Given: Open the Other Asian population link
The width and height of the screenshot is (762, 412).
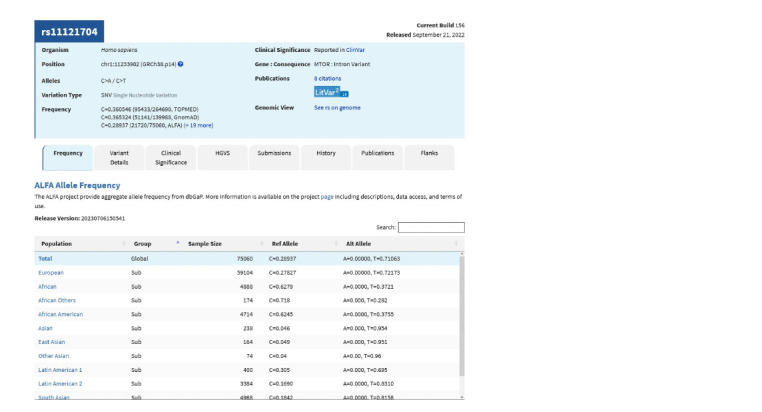Looking at the screenshot, I should click(x=53, y=356).
